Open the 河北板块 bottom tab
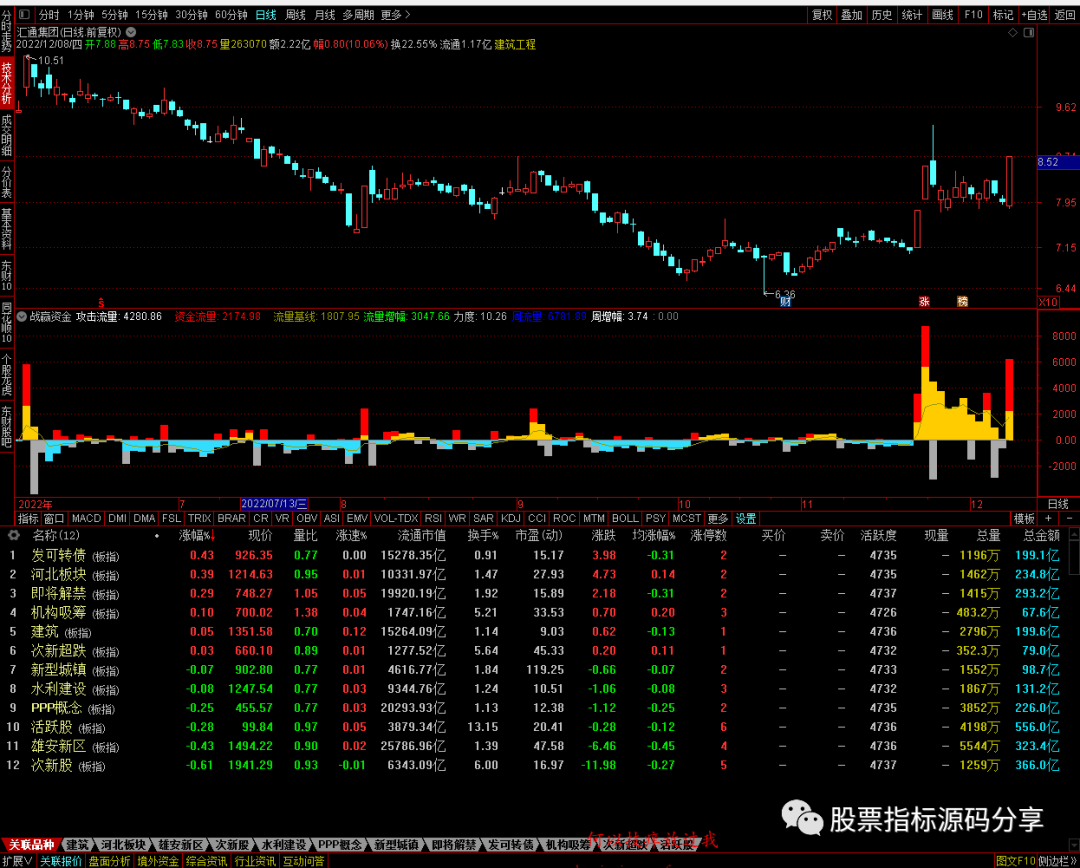Viewport: 1080px width, 868px height. tap(123, 845)
